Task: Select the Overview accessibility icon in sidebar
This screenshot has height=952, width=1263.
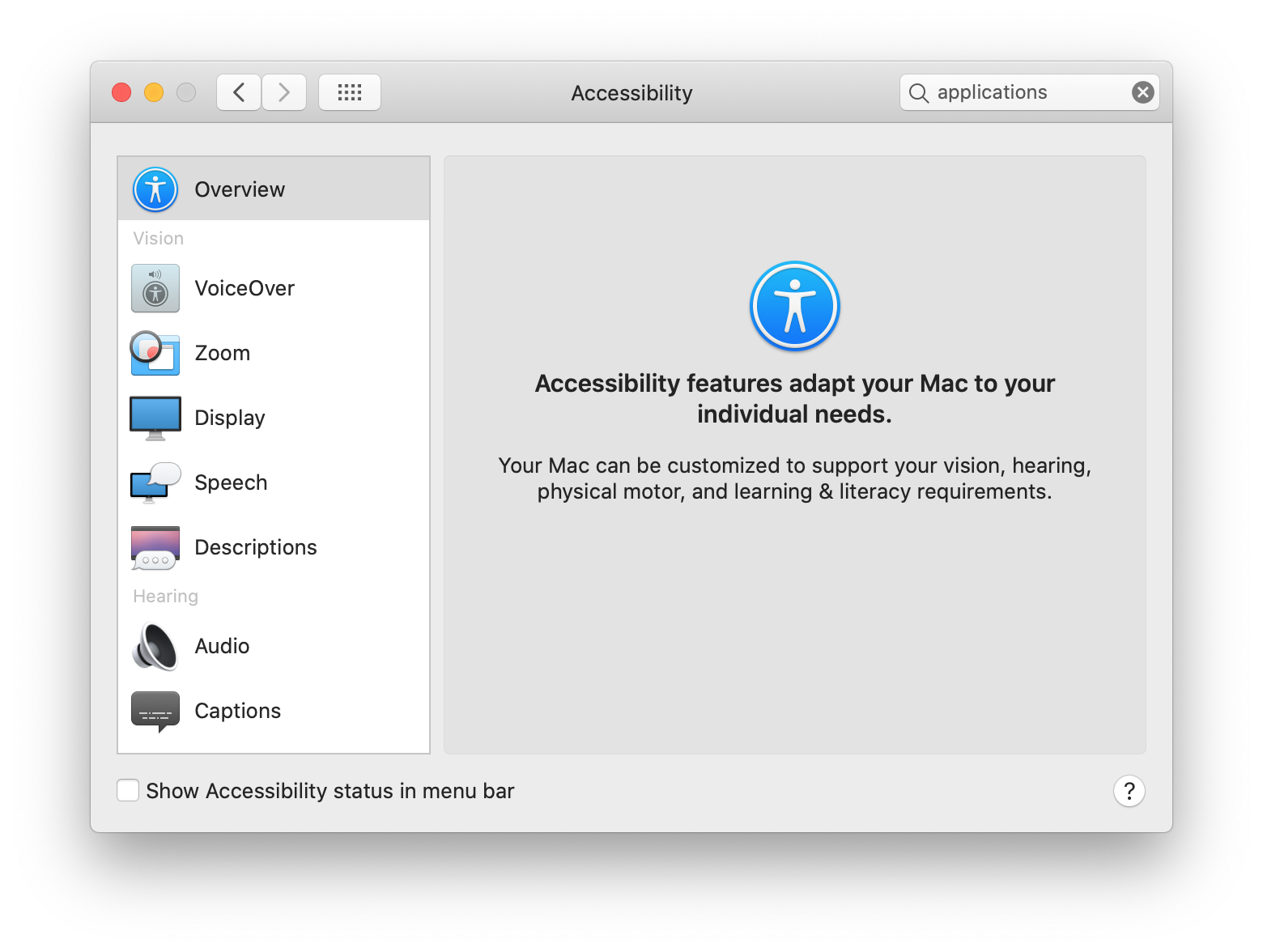Action: (155, 189)
